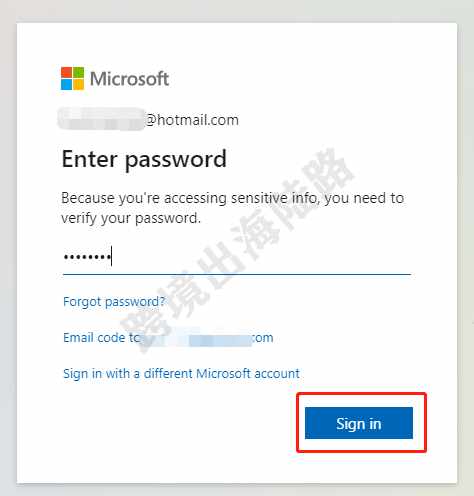The image size is (474, 496).
Task: Focus the password input field
Action: [237, 257]
